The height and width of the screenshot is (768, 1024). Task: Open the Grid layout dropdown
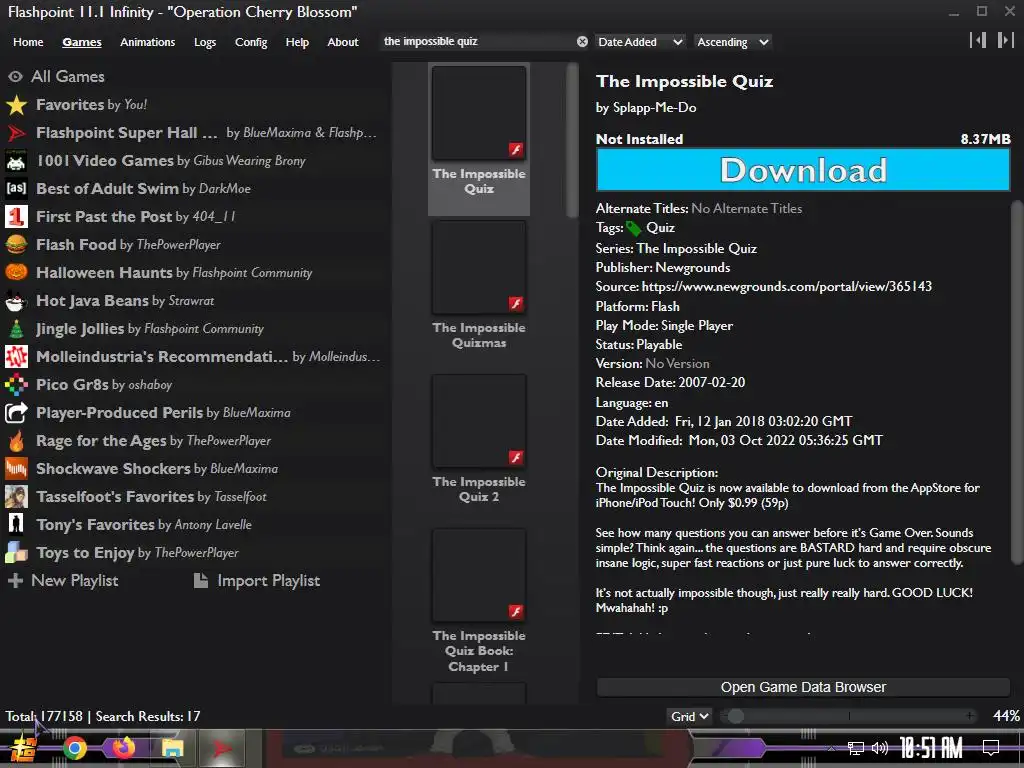coord(690,716)
